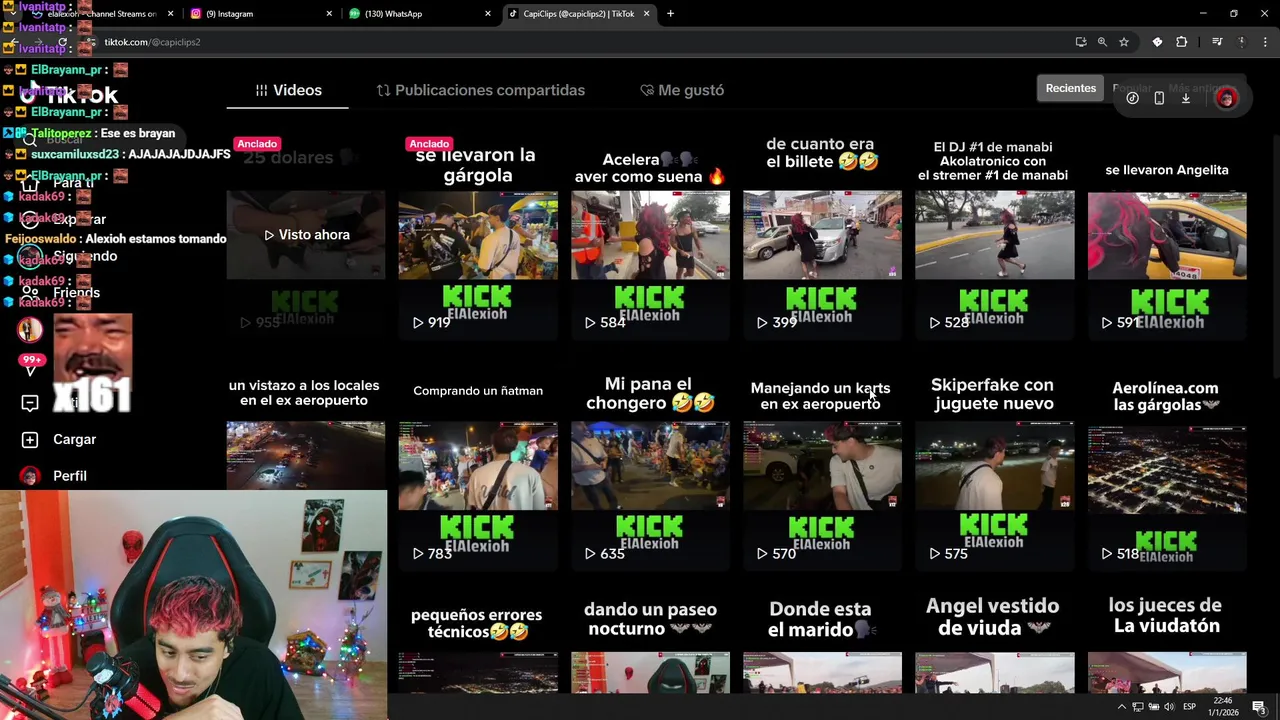1280x720 pixels.
Task: Click the phone icon in floating bar
Action: click(1159, 98)
